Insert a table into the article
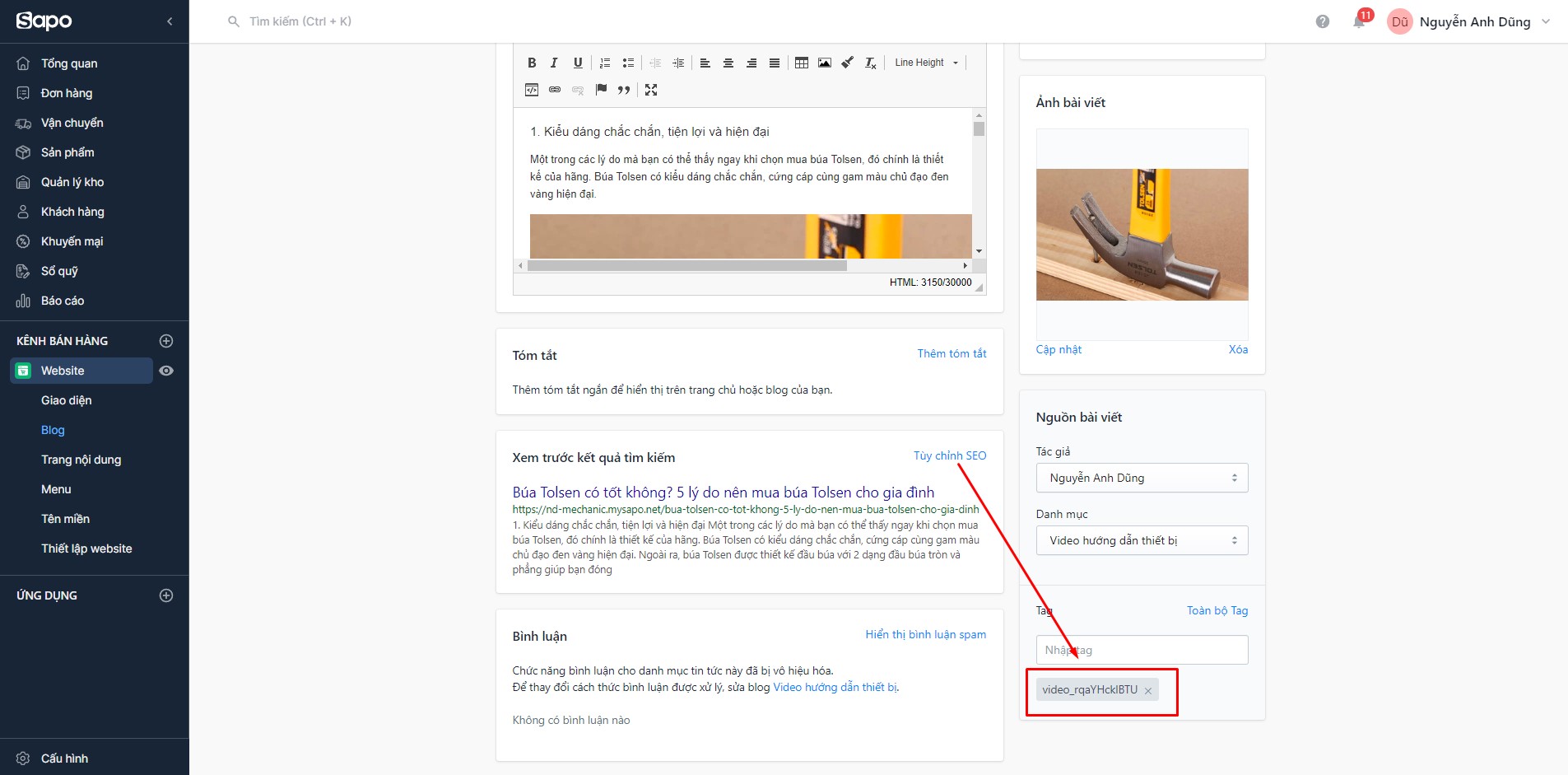Image resolution: width=1568 pixels, height=775 pixels. [802, 63]
